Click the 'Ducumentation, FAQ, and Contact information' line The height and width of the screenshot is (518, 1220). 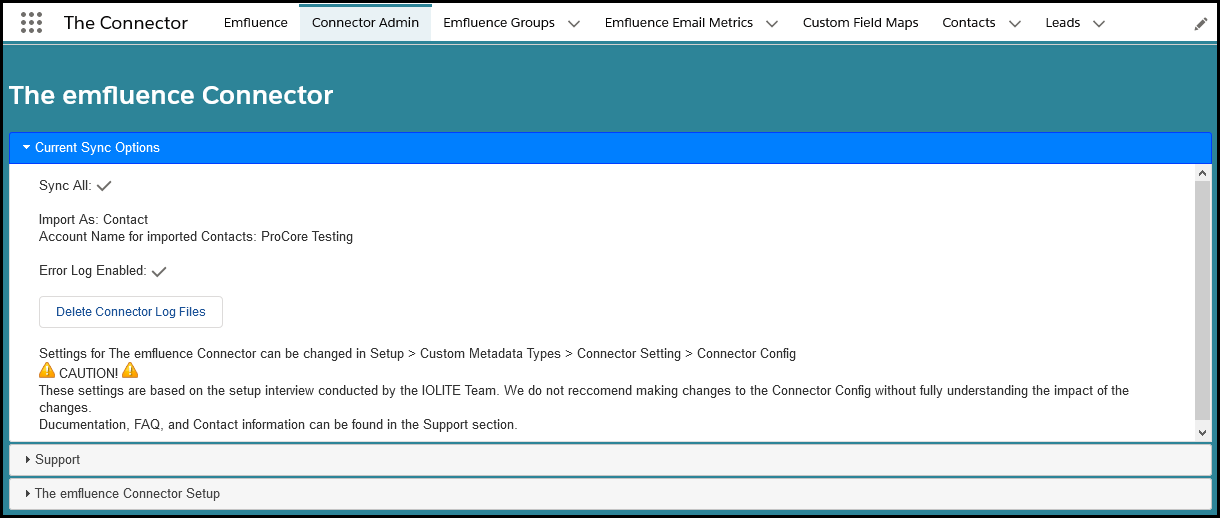click(278, 425)
